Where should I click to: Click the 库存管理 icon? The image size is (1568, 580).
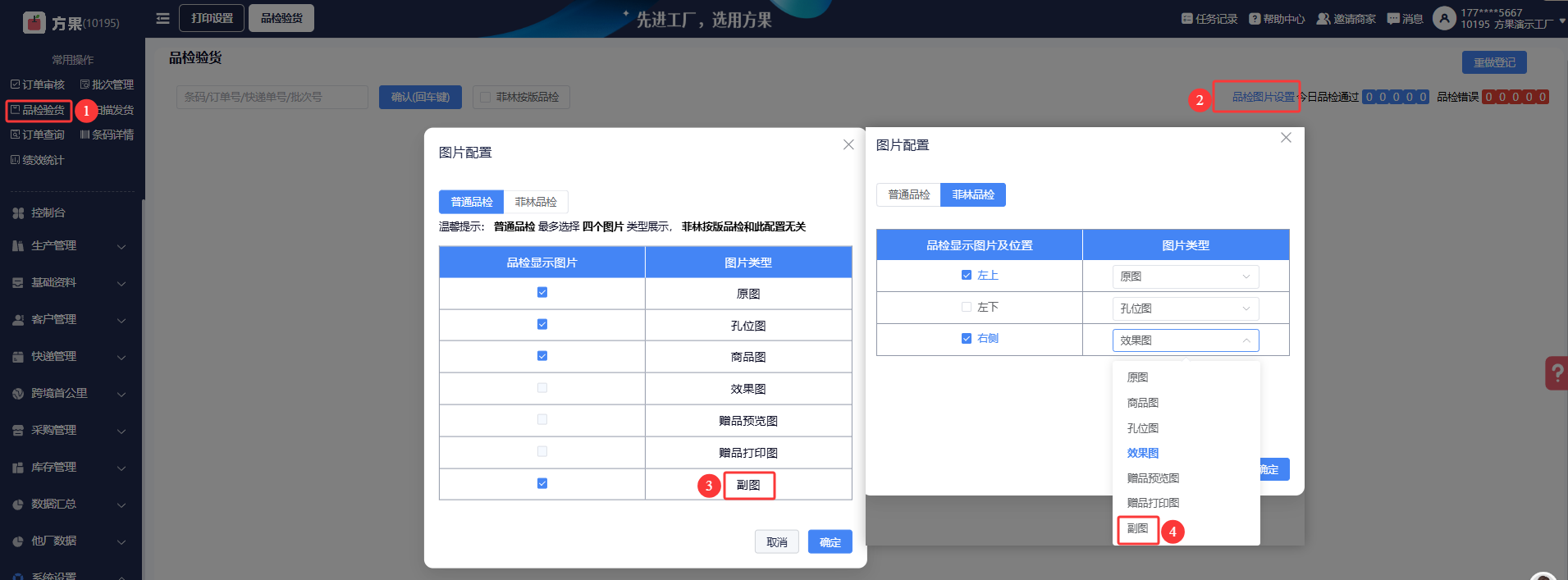pos(18,468)
